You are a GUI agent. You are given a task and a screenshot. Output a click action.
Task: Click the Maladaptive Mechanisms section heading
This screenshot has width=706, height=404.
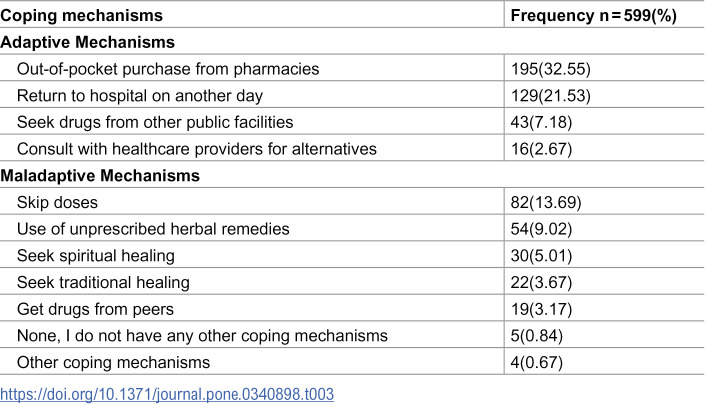(x=100, y=176)
